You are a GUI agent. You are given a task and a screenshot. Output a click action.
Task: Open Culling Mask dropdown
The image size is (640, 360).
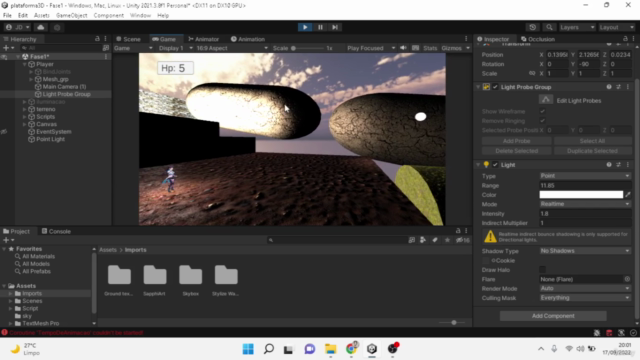[x=585, y=298]
